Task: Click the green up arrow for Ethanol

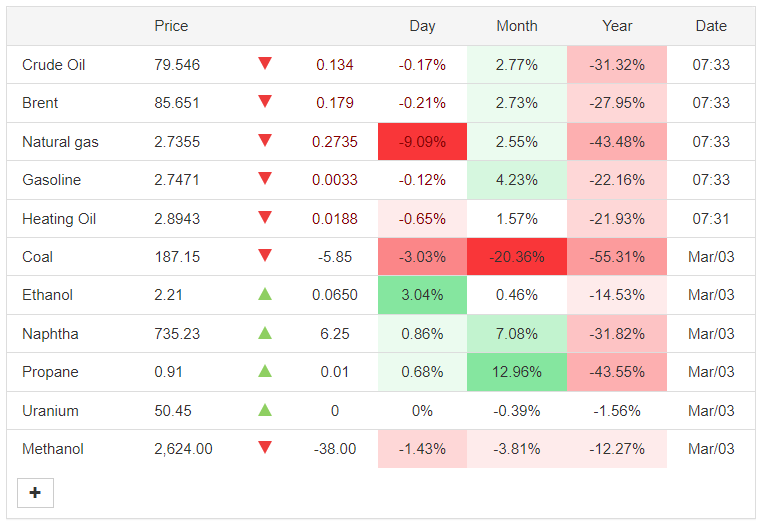Action: pyautogui.click(x=265, y=294)
